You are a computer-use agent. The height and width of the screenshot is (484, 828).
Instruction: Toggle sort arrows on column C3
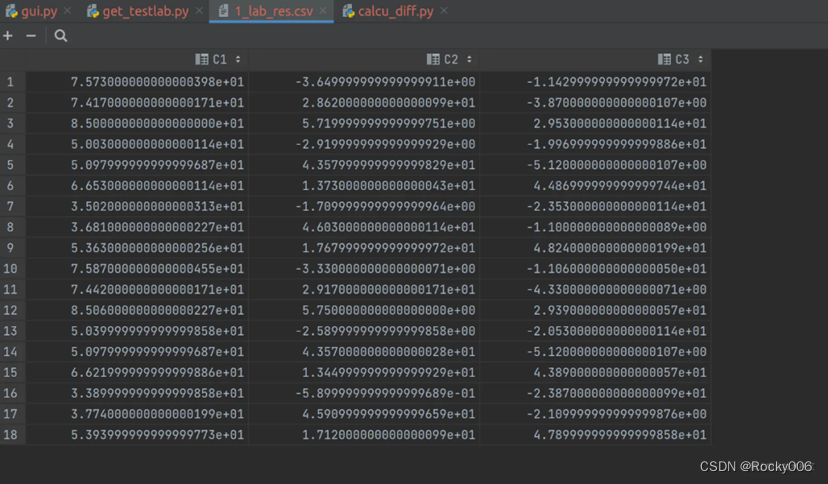701,60
